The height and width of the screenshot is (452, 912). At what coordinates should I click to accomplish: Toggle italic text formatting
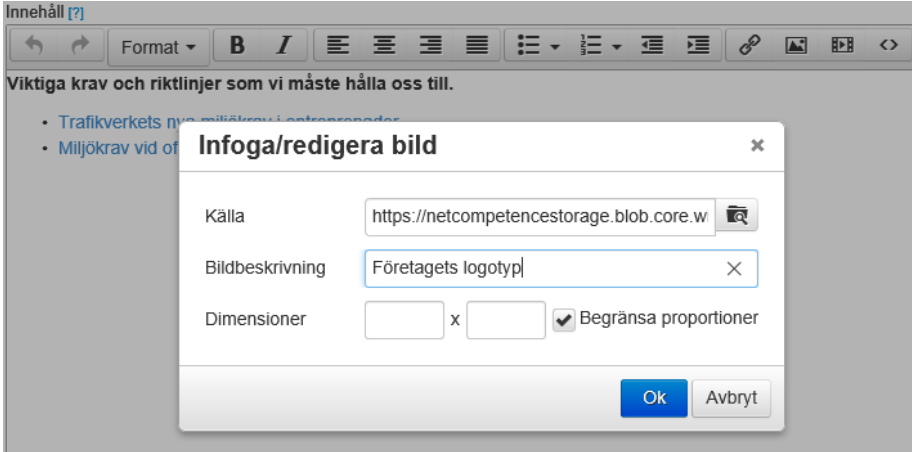[x=284, y=46]
